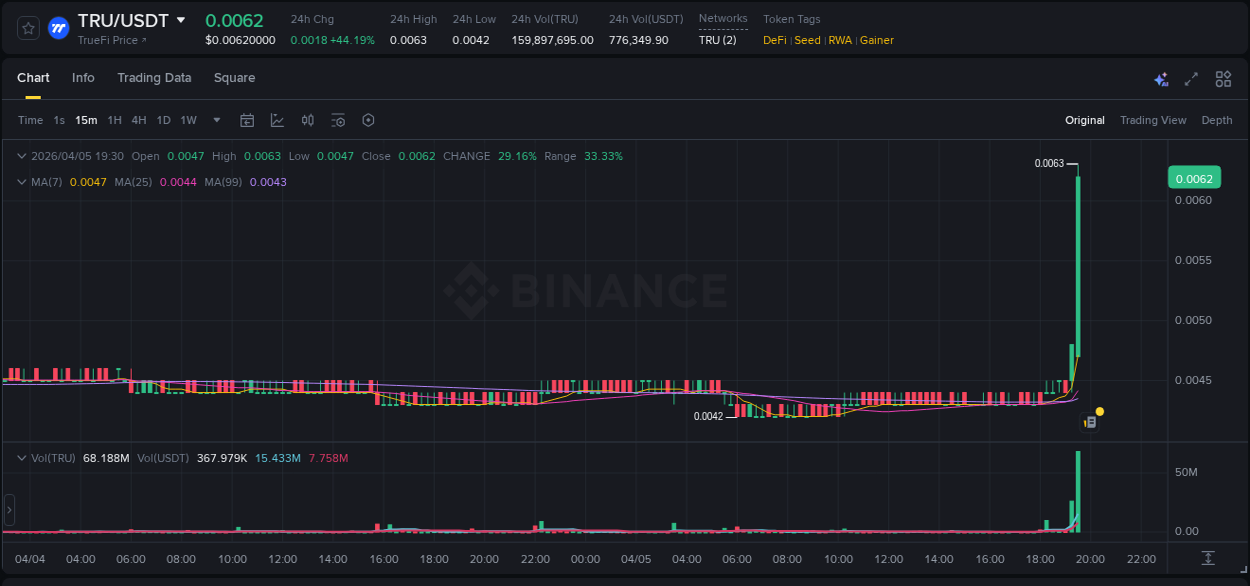Open the date range calendar picker
The height and width of the screenshot is (586, 1250).
pyautogui.click(x=247, y=119)
